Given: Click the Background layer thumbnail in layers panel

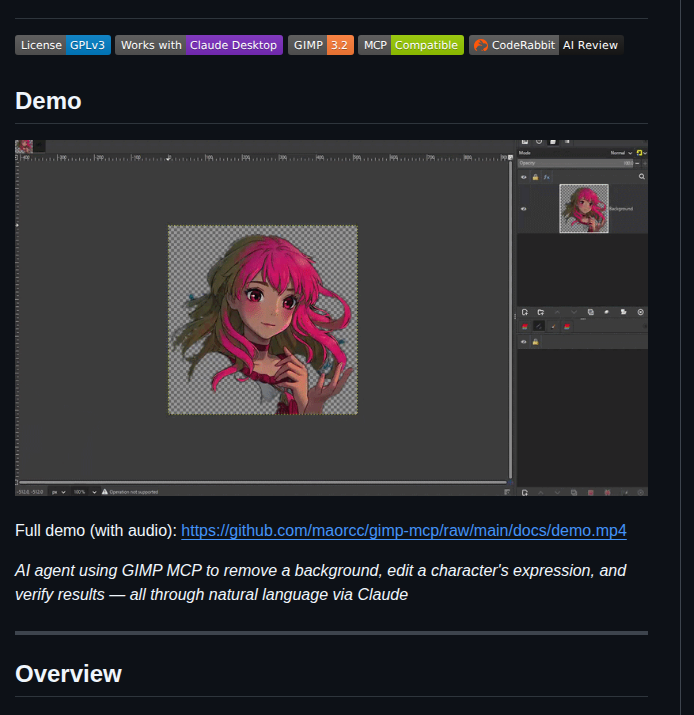Looking at the screenshot, I should [584, 209].
